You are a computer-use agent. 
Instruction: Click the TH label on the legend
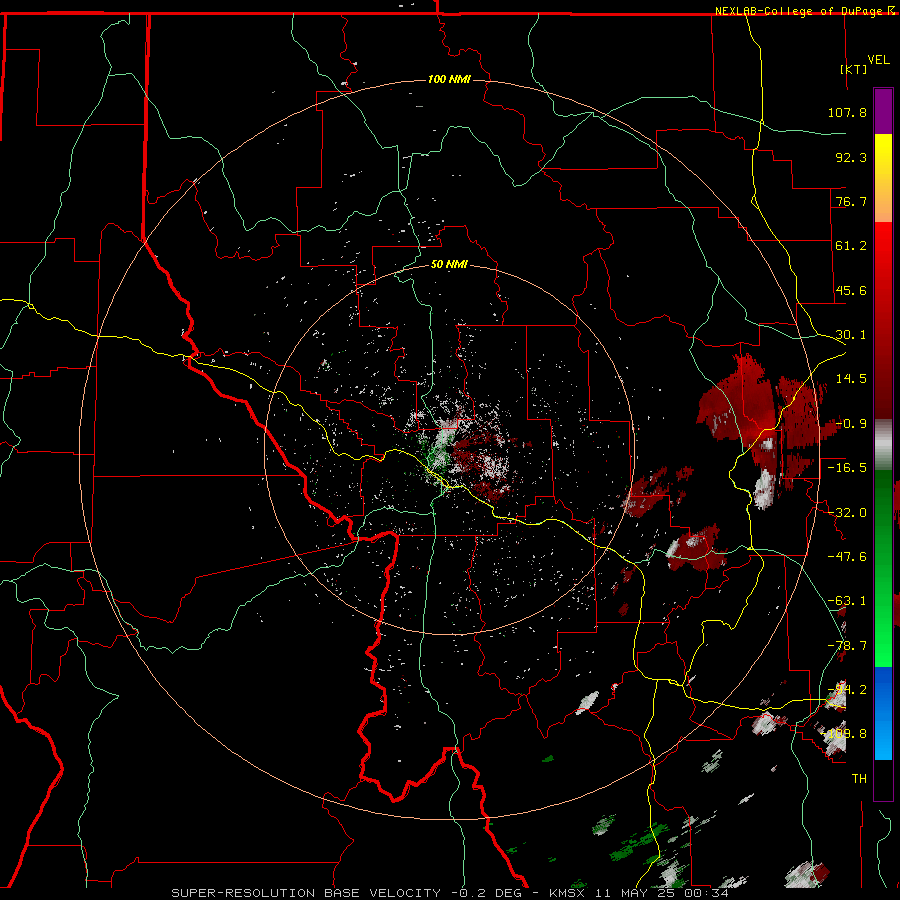pyautogui.click(x=859, y=779)
